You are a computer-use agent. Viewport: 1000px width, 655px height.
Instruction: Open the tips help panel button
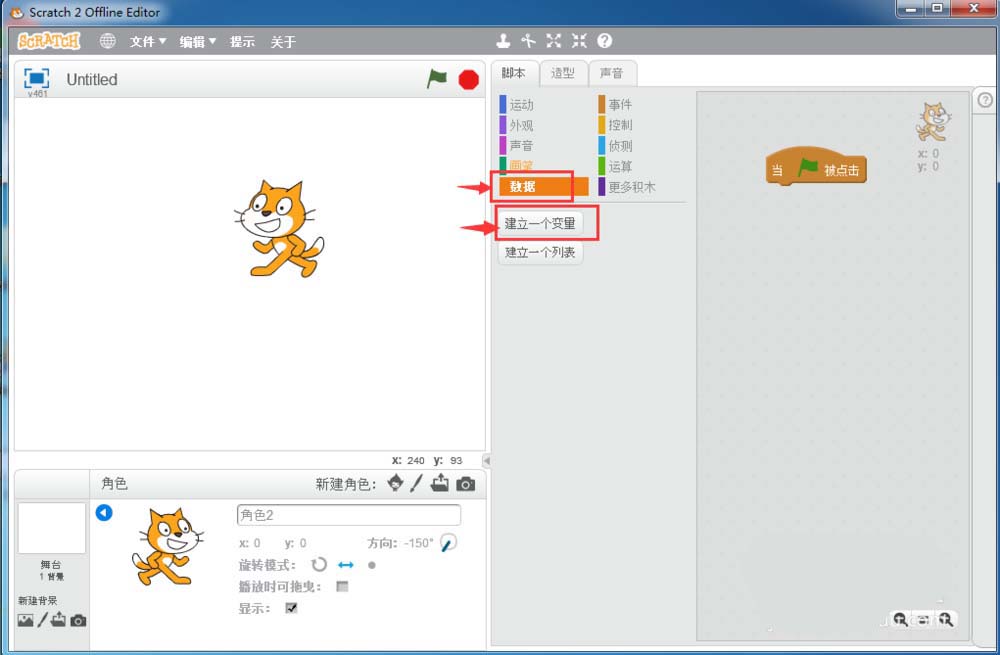[985, 100]
